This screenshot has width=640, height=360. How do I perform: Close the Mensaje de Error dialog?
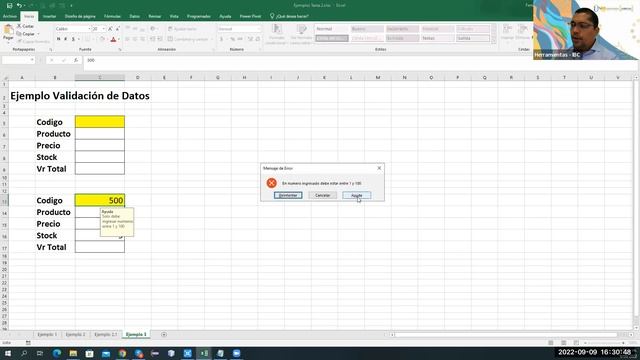coord(379,168)
